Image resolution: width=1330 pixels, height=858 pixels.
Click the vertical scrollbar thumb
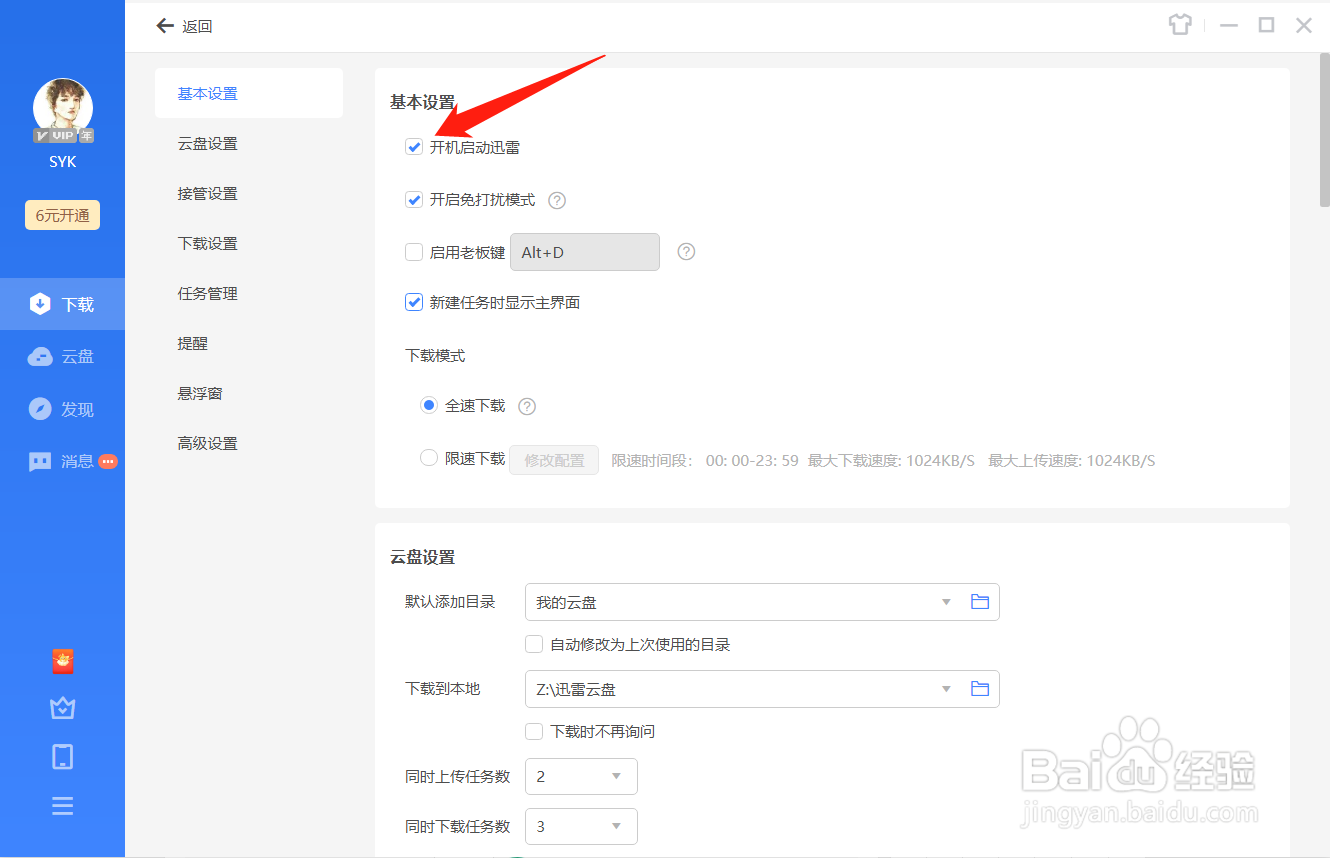point(1325,130)
